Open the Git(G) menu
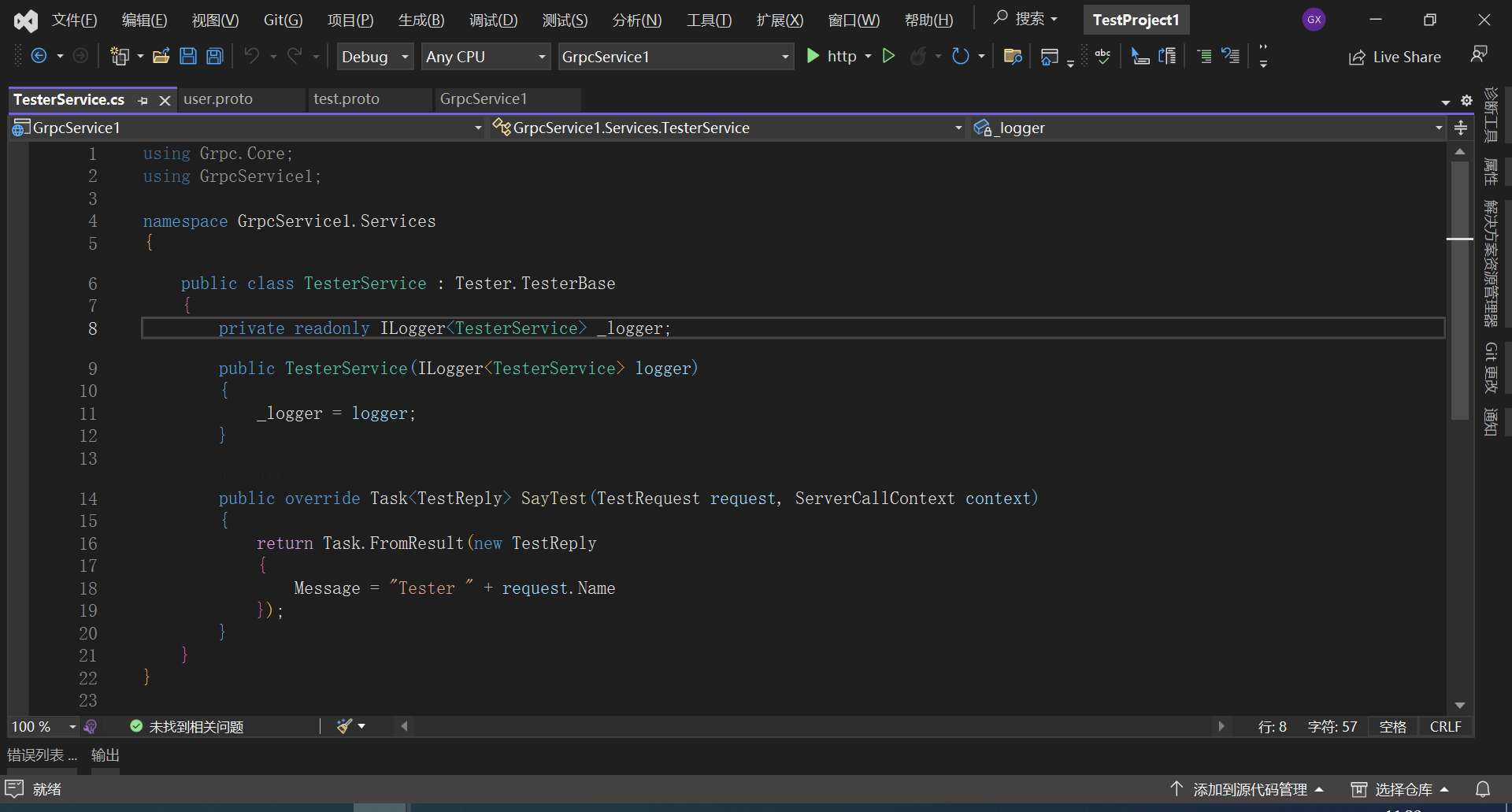1512x812 pixels. (283, 20)
